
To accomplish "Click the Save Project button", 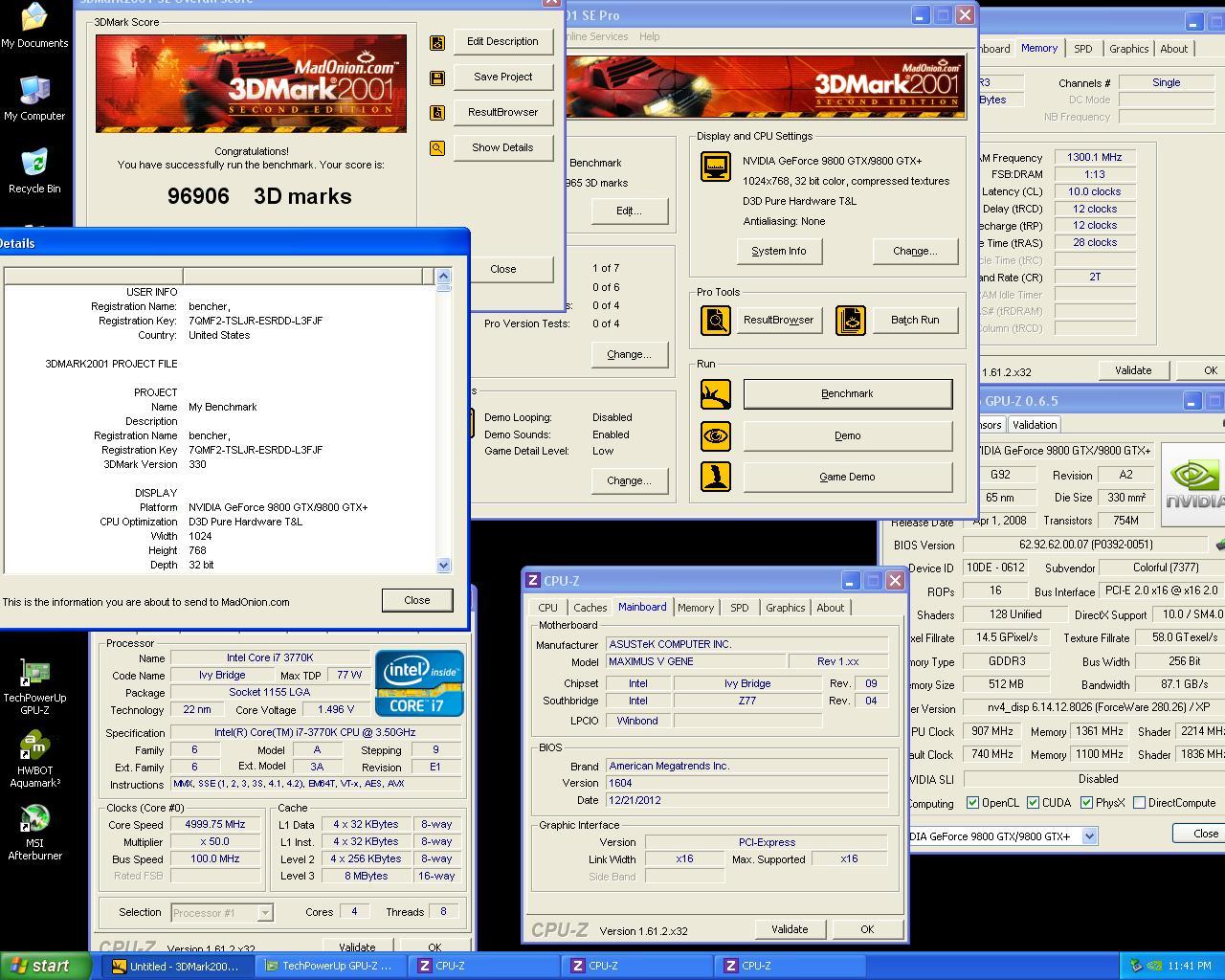I will click(502, 77).
